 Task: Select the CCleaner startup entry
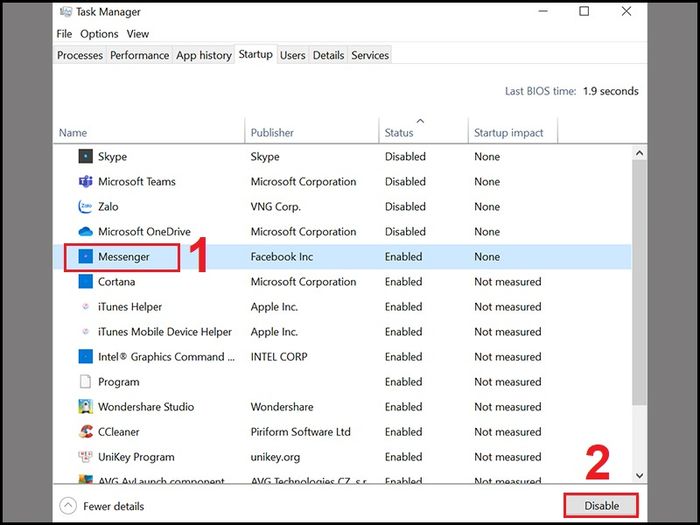click(118, 432)
